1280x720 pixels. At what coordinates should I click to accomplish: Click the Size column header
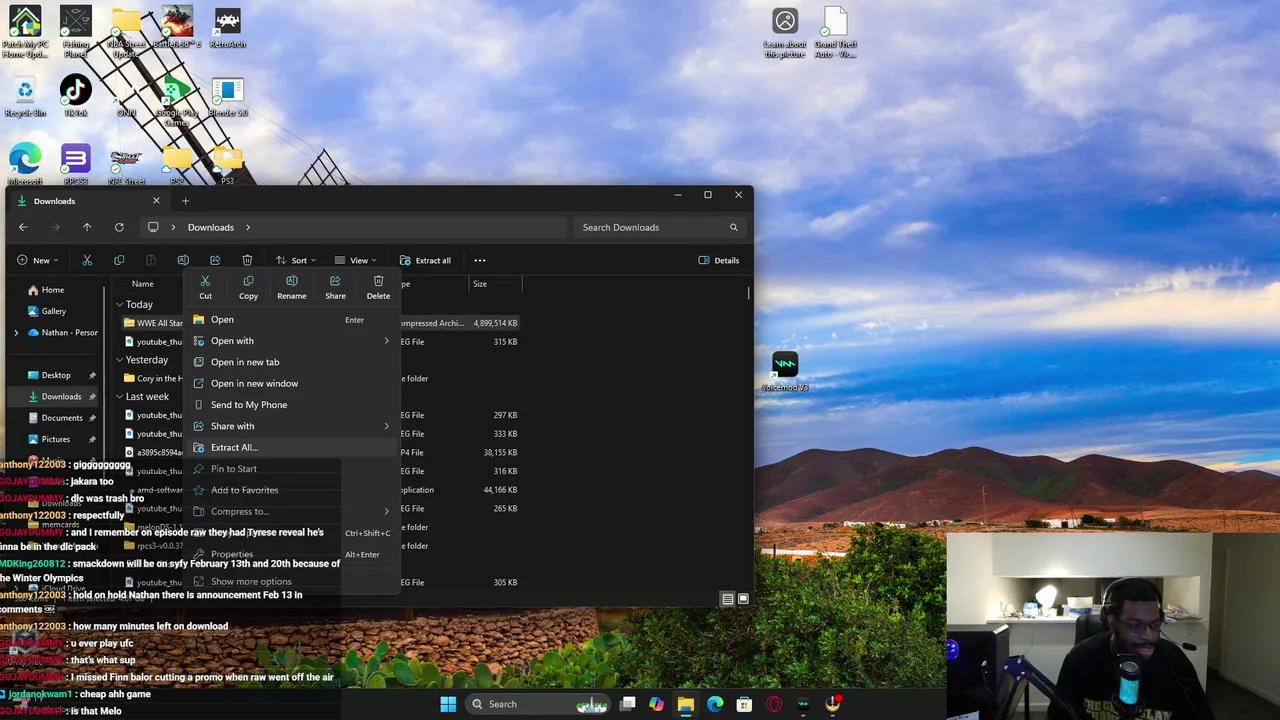tap(480, 284)
